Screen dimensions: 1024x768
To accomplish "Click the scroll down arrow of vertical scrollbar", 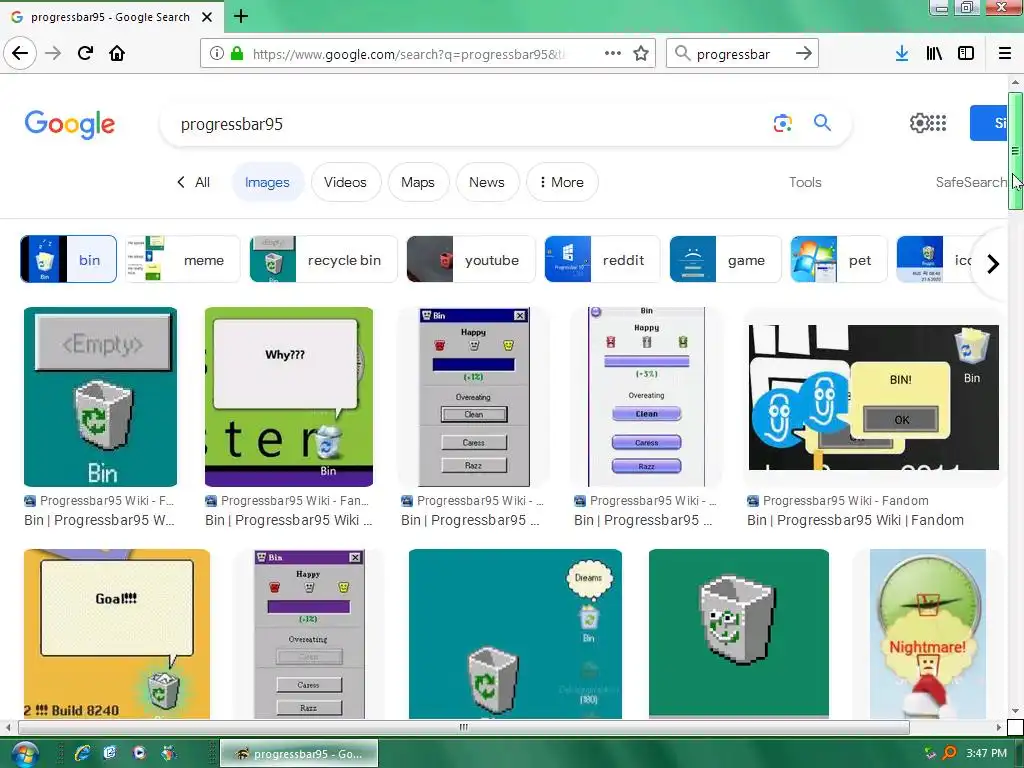I will (x=1015, y=711).
